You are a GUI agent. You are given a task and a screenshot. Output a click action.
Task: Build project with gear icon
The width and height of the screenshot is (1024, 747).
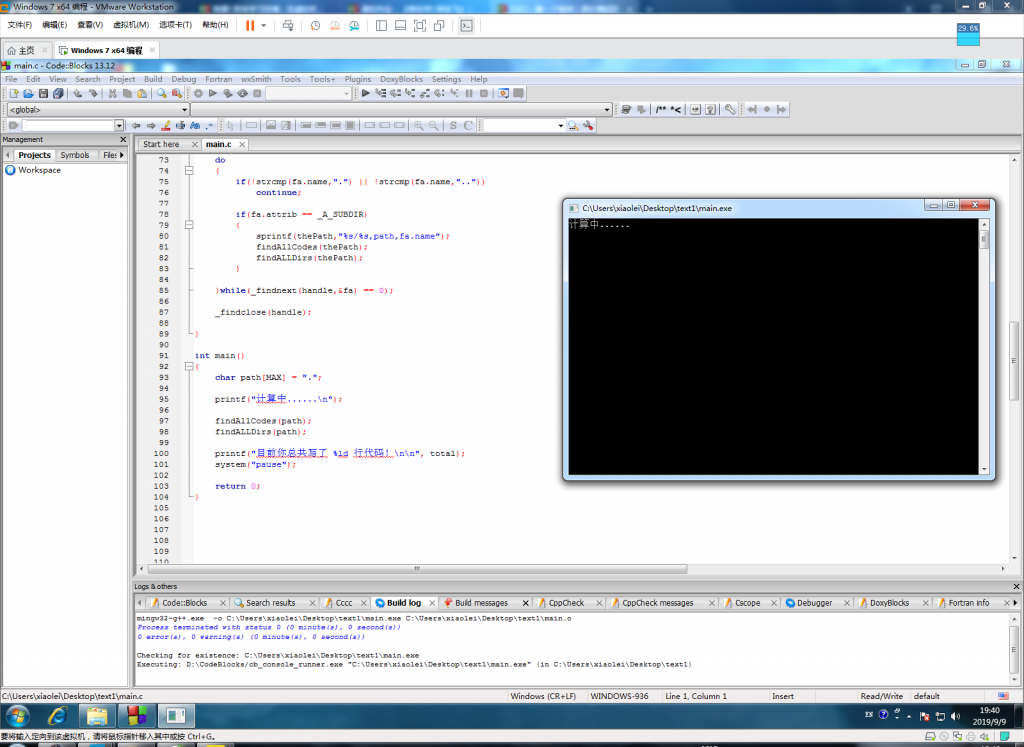[x=198, y=93]
